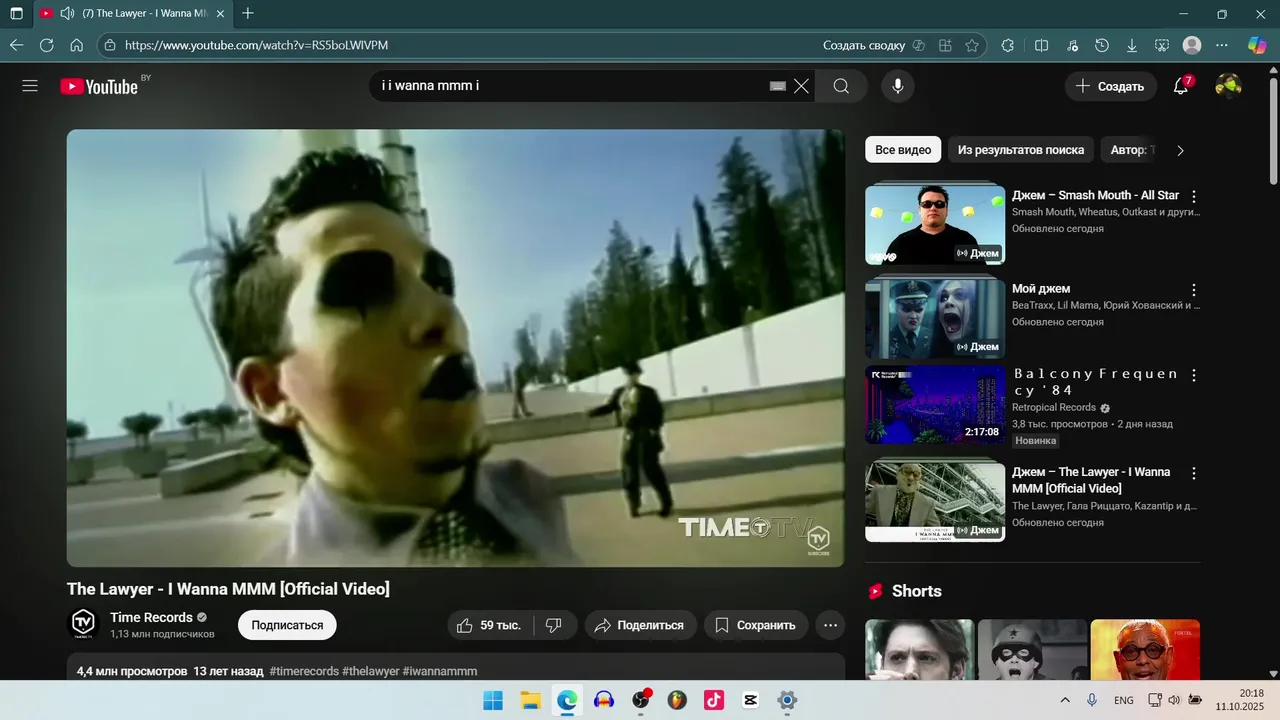Click the browser address bar URL
1280x720 pixels.
256,45
